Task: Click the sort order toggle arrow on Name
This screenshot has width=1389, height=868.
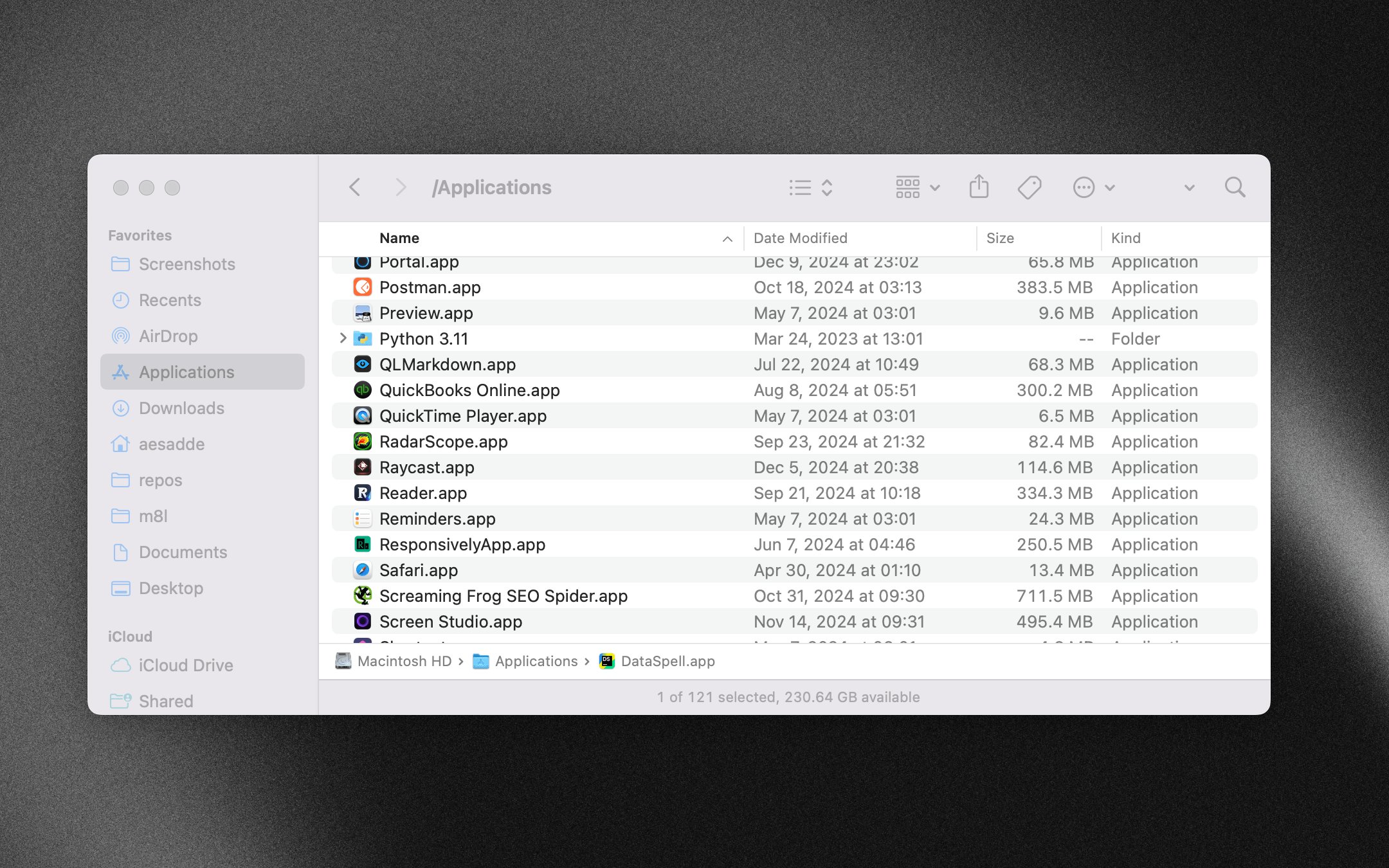Action: (727, 238)
